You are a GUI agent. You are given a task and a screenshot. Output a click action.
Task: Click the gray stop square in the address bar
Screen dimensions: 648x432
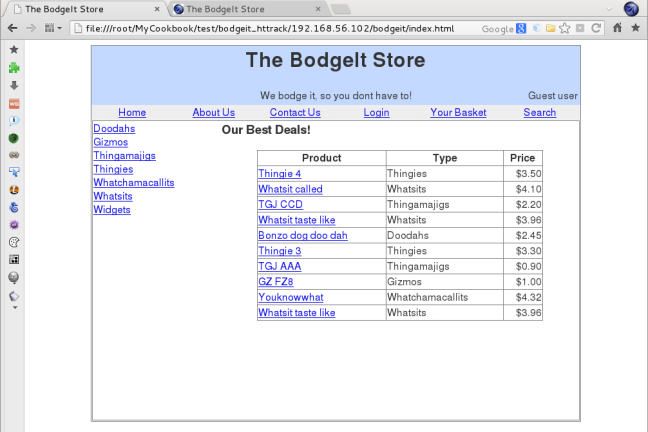tap(580, 28)
